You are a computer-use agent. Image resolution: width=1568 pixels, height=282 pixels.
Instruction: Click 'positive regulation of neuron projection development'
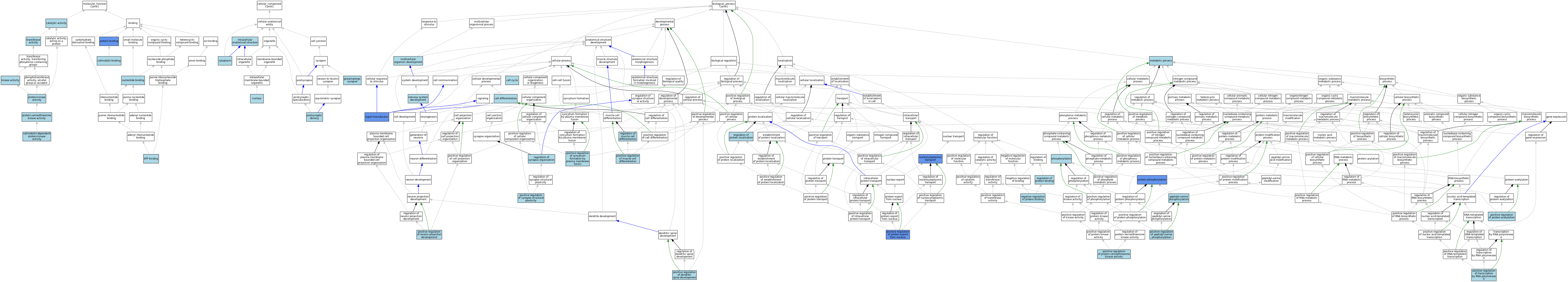(429, 234)
